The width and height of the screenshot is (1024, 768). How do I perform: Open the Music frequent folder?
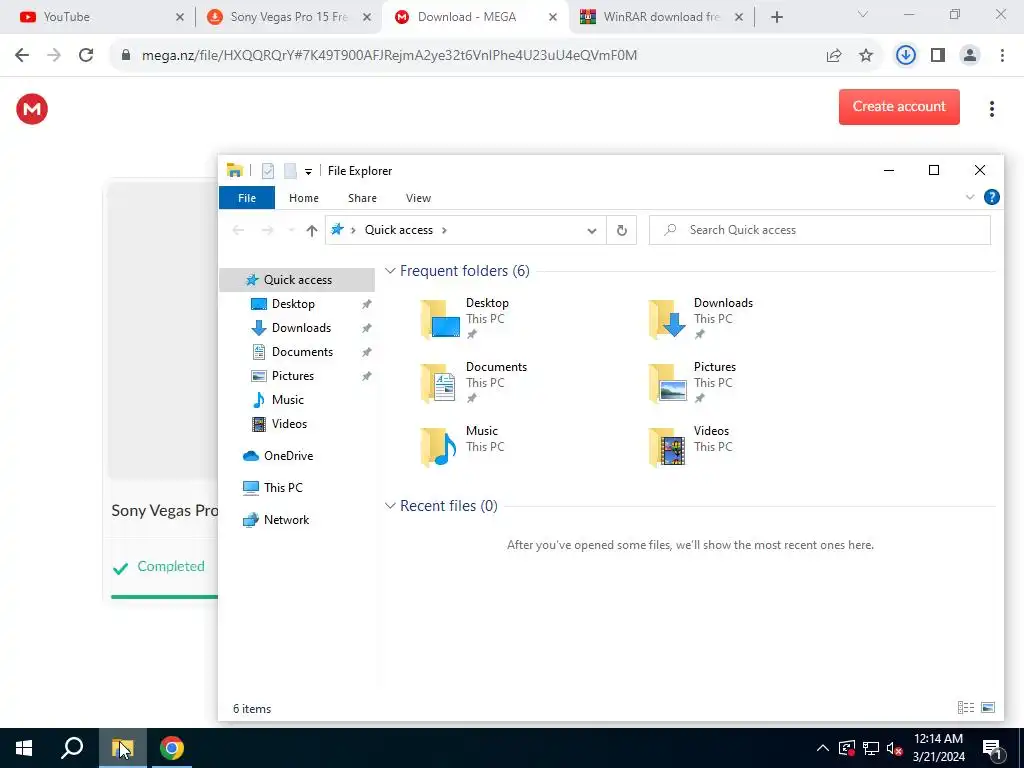tap(463, 447)
